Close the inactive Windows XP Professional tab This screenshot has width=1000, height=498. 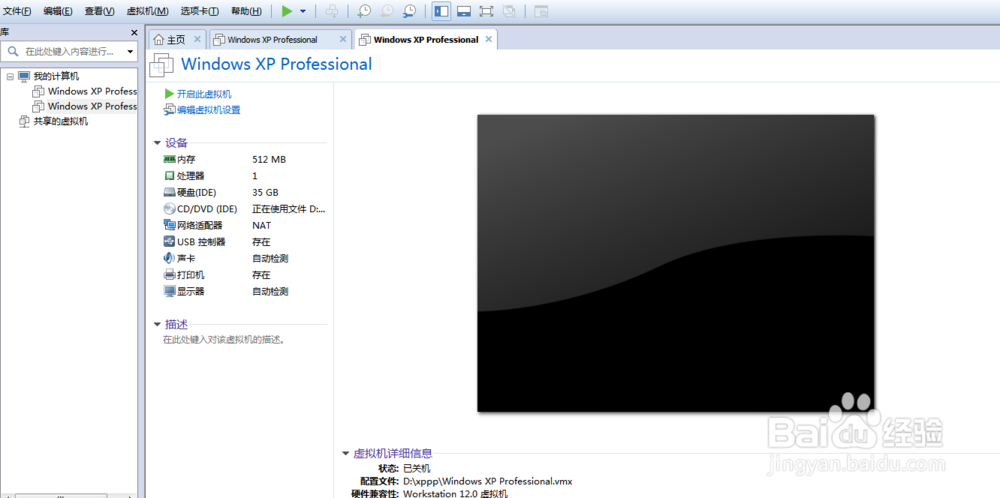click(x=342, y=40)
